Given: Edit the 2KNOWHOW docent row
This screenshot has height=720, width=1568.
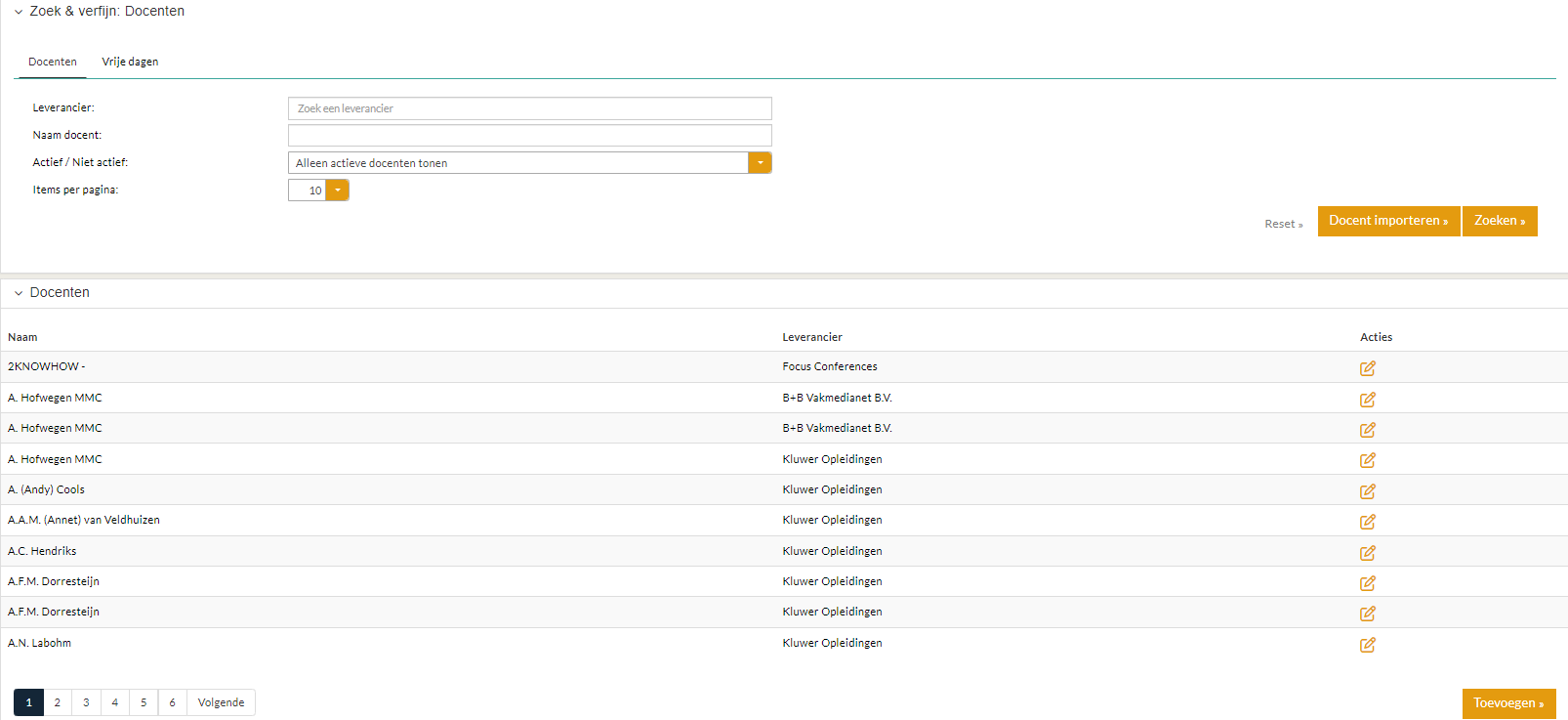Looking at the screenshot, I should point(1367,368).
